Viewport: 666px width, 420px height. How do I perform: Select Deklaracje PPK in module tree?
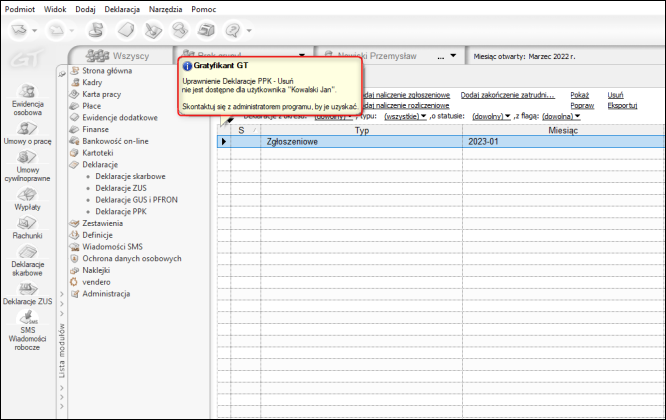120,212
